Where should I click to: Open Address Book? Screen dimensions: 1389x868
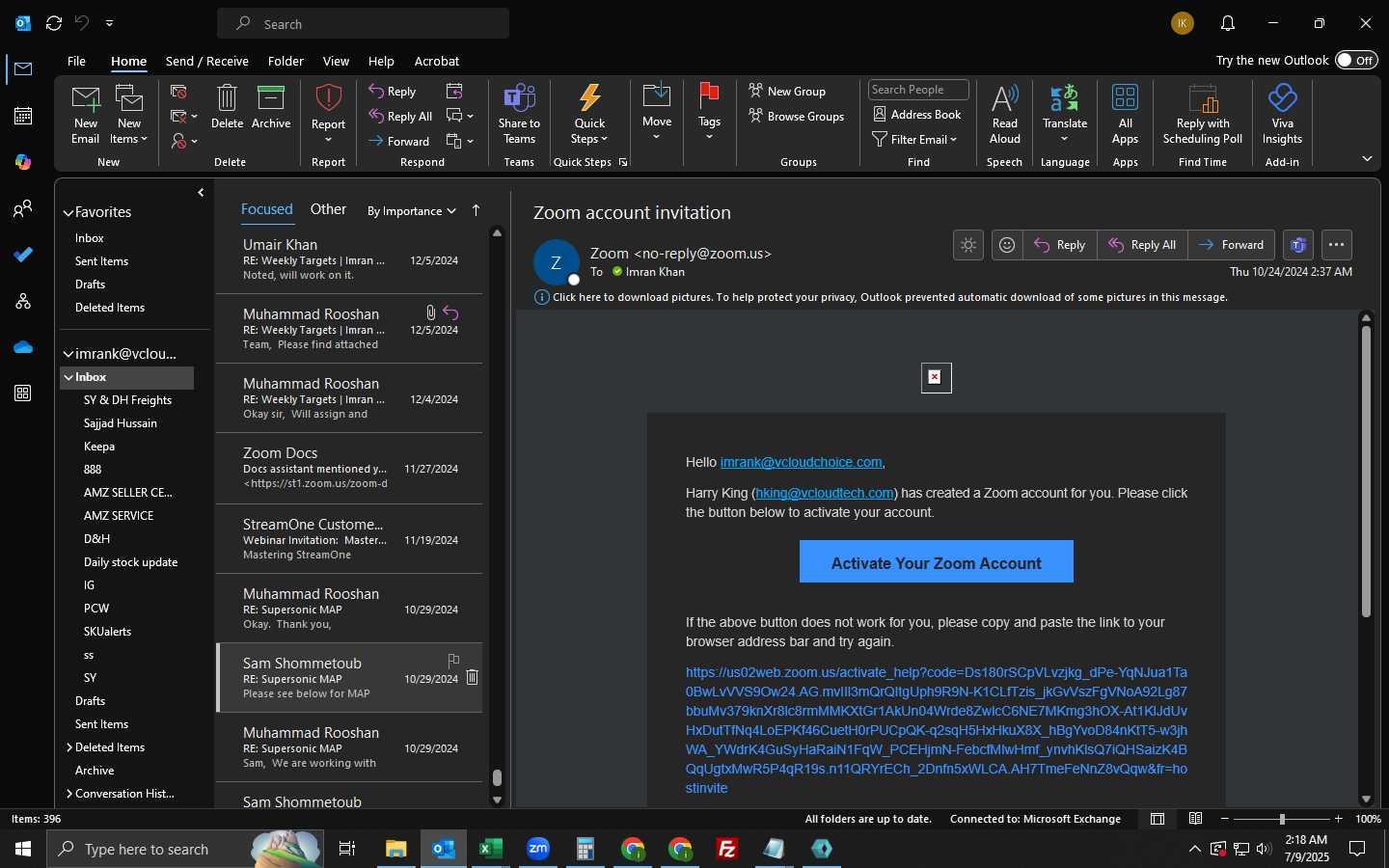[916, 114]
